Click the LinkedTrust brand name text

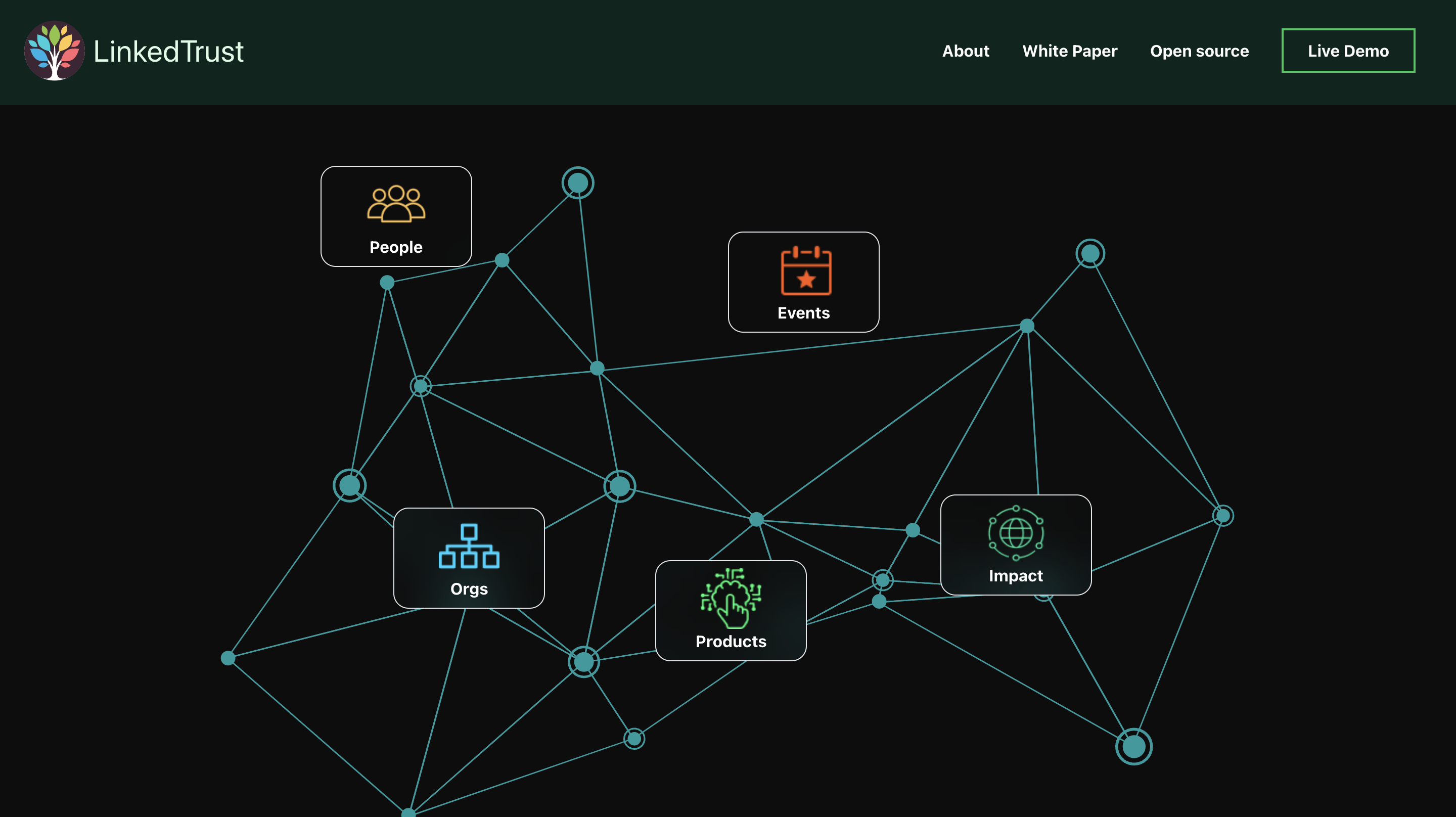click(168, 52)
